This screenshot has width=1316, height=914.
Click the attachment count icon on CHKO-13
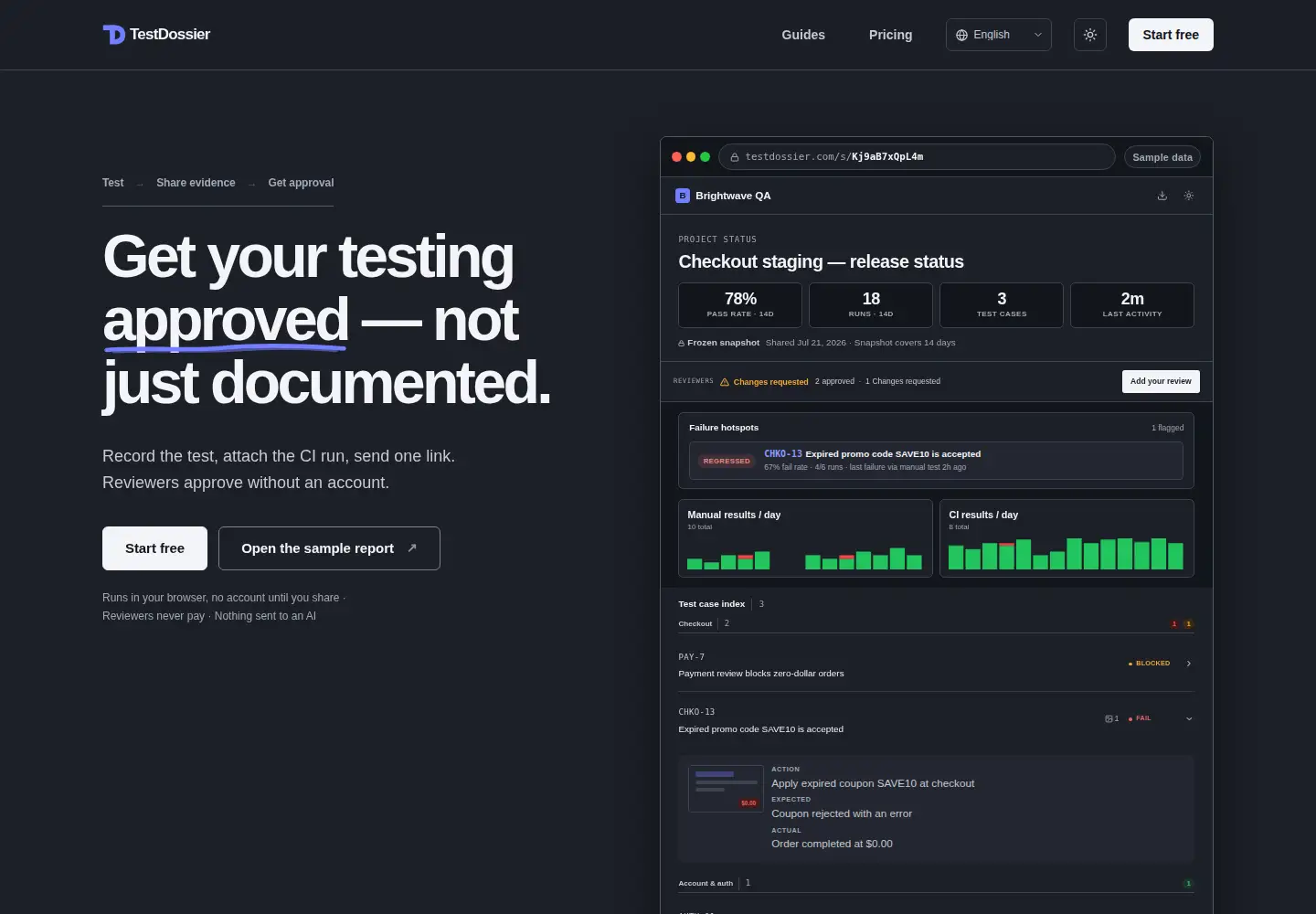tap(1111, 718)
